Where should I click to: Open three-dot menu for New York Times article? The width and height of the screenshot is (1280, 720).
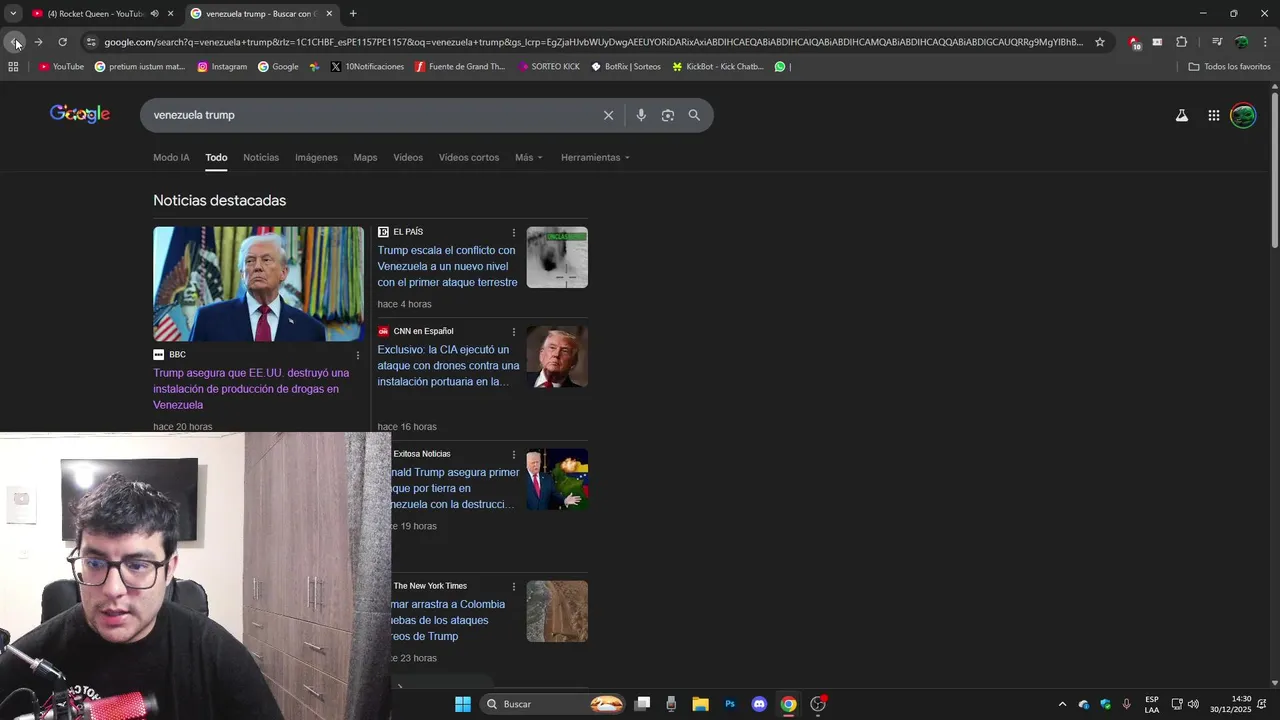514,586
